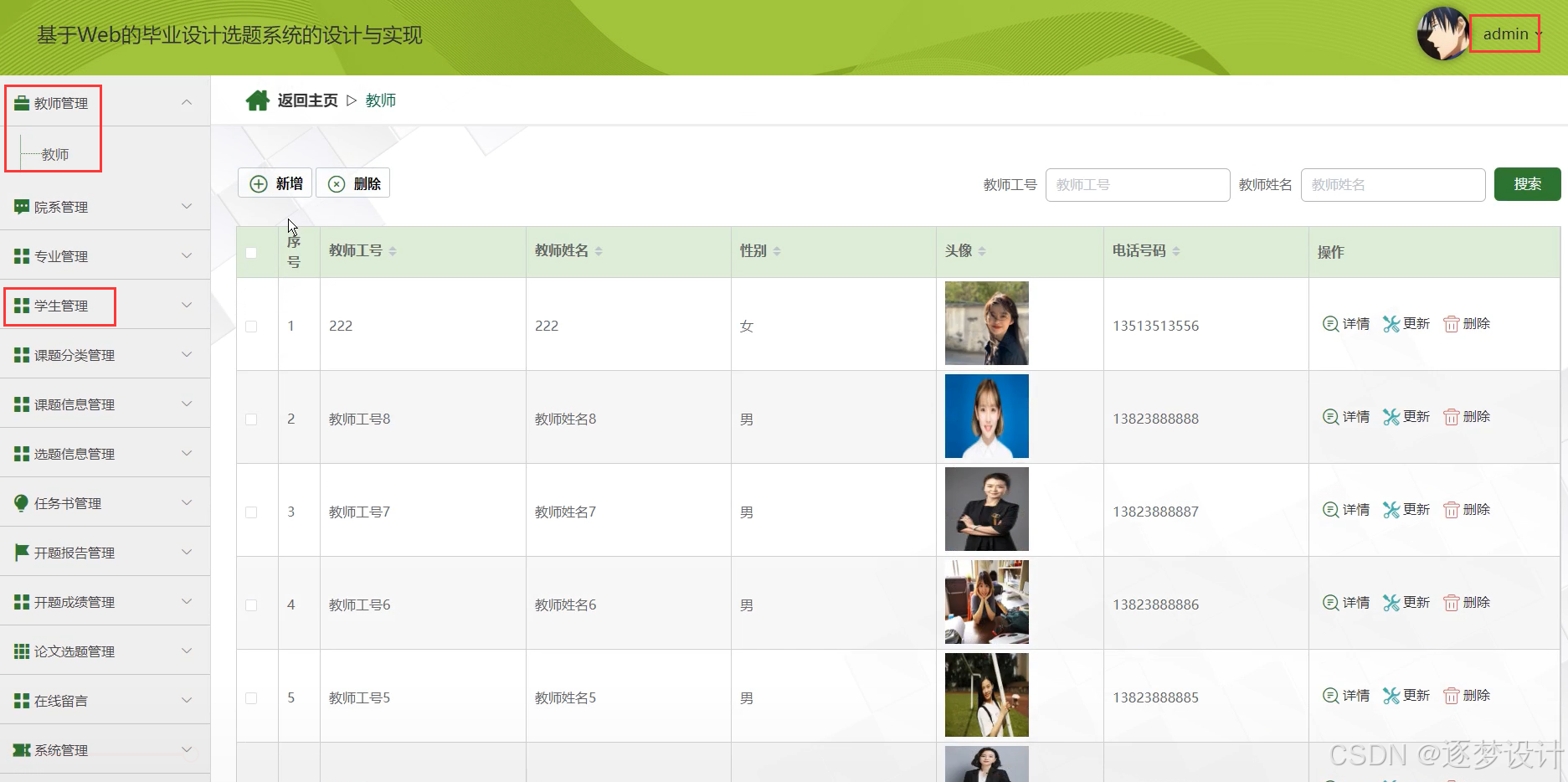Check the row checkbox for 教师工号5
1568x782 pixels.
pyautogui.click(x=251, y=698)
